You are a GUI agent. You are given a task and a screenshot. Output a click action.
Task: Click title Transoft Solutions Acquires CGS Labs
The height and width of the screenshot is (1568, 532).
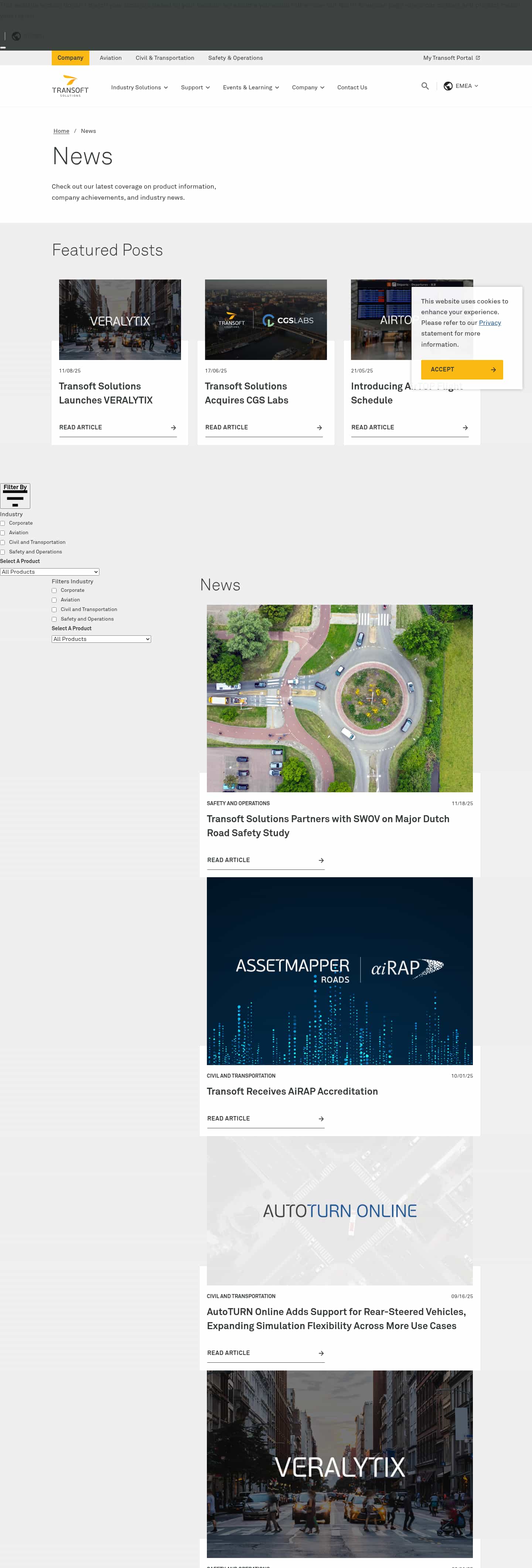tap(247, 393)
